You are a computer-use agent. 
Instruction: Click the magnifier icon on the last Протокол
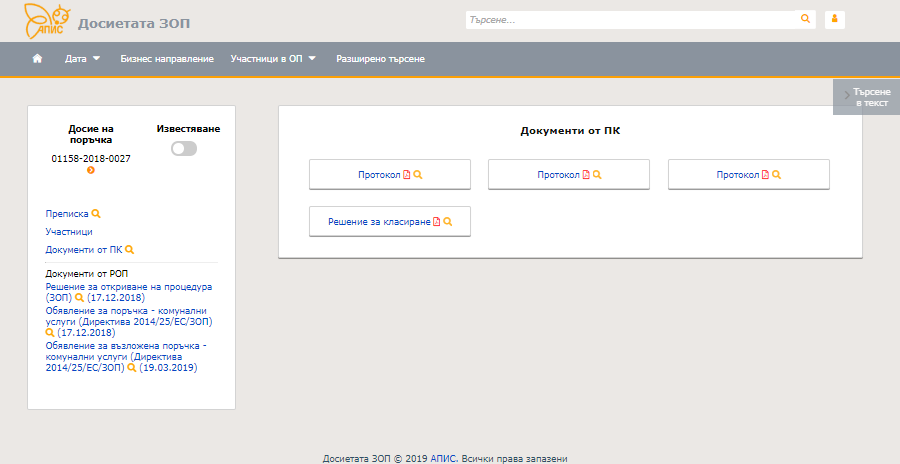[x=777, y=175]
